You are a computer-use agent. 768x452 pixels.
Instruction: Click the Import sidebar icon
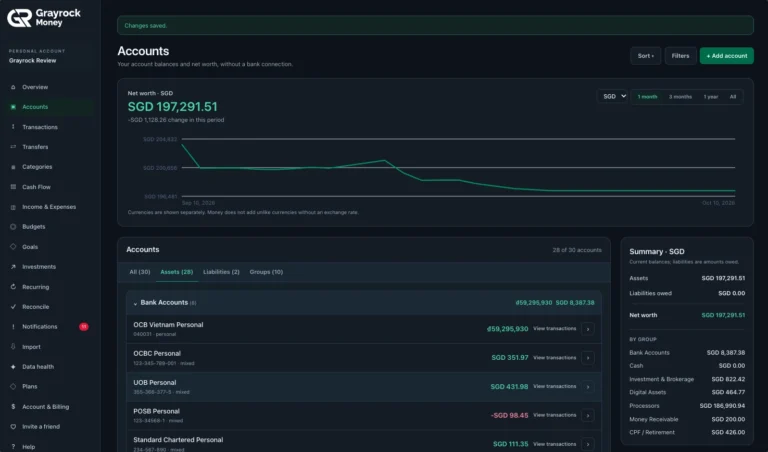tap(13, 347)
